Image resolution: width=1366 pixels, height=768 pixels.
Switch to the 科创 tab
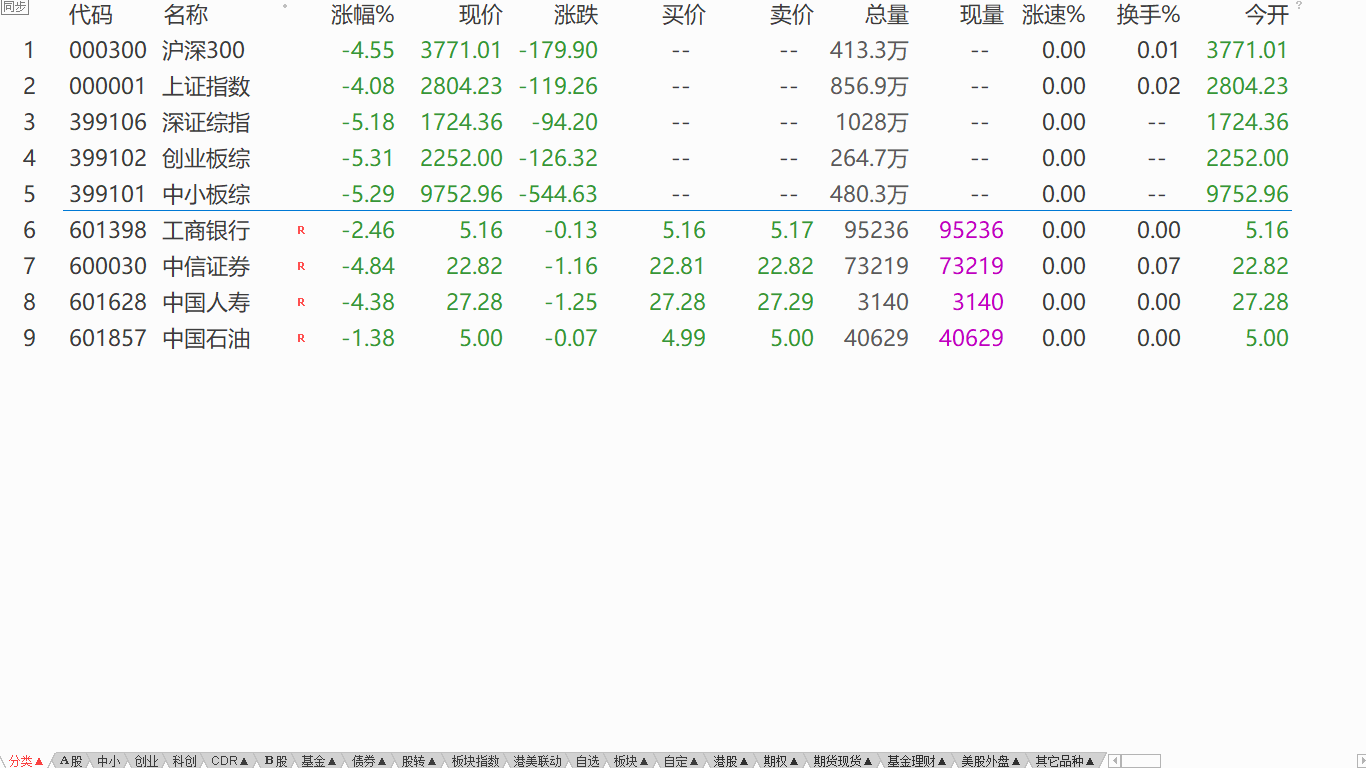click(184, 761)
